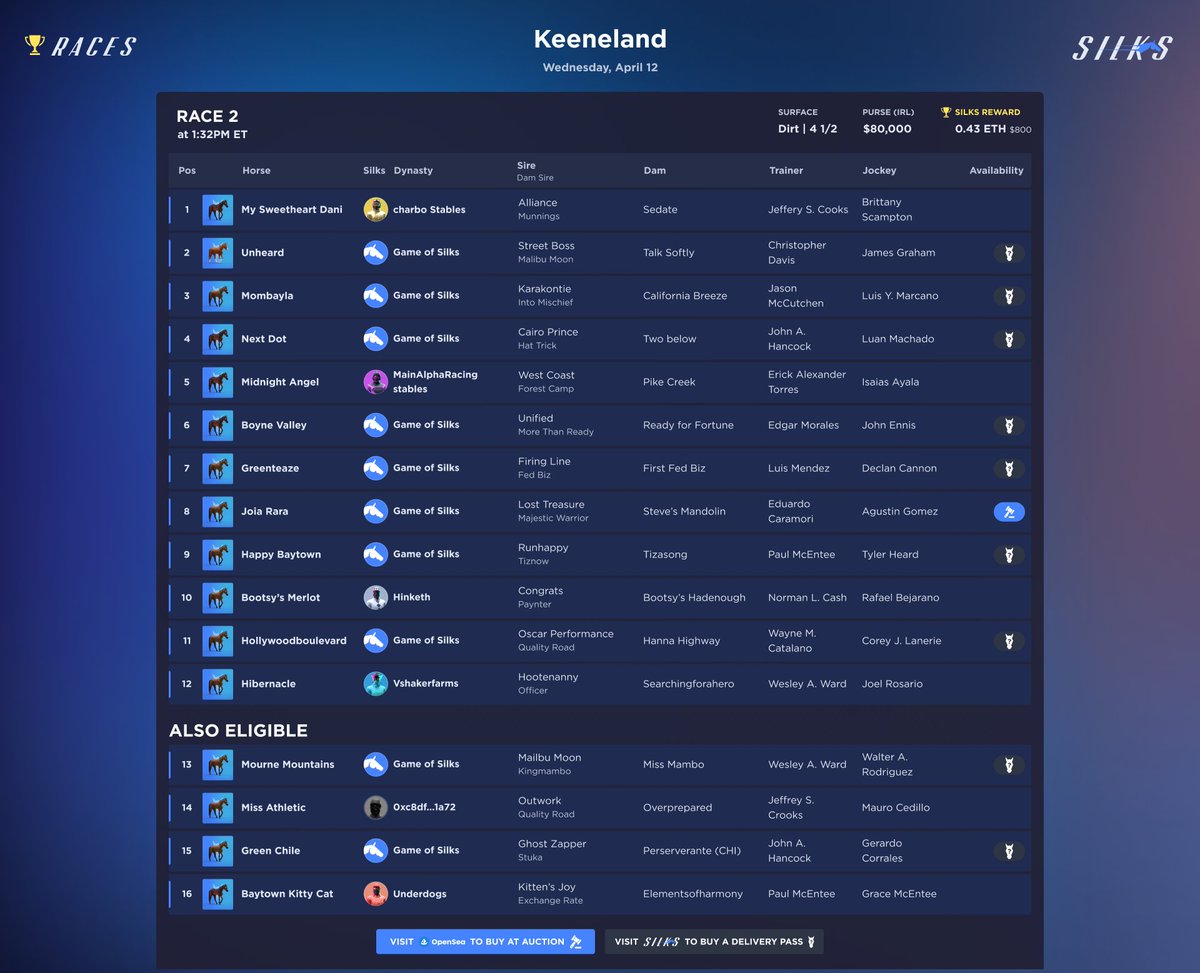Click the blue auction icon for Joia Rara
Screen dimensions: 1200x973
pos(1009,511)
